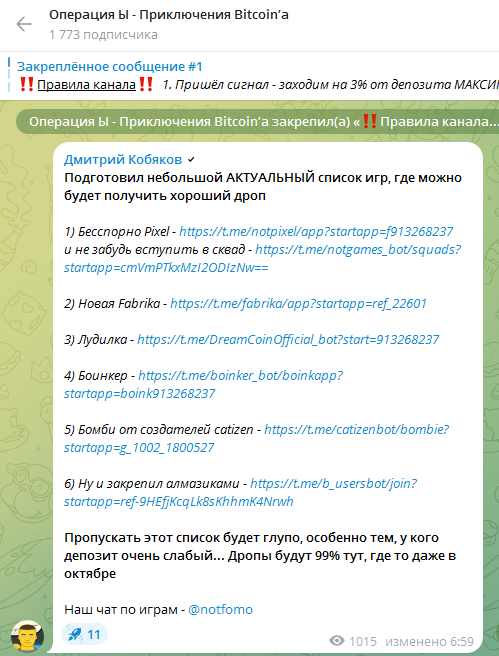Viewport: 499px width, 656px height.
Task: Open the DreamCoinOfficial_bot link
Action: coord(288,339)
